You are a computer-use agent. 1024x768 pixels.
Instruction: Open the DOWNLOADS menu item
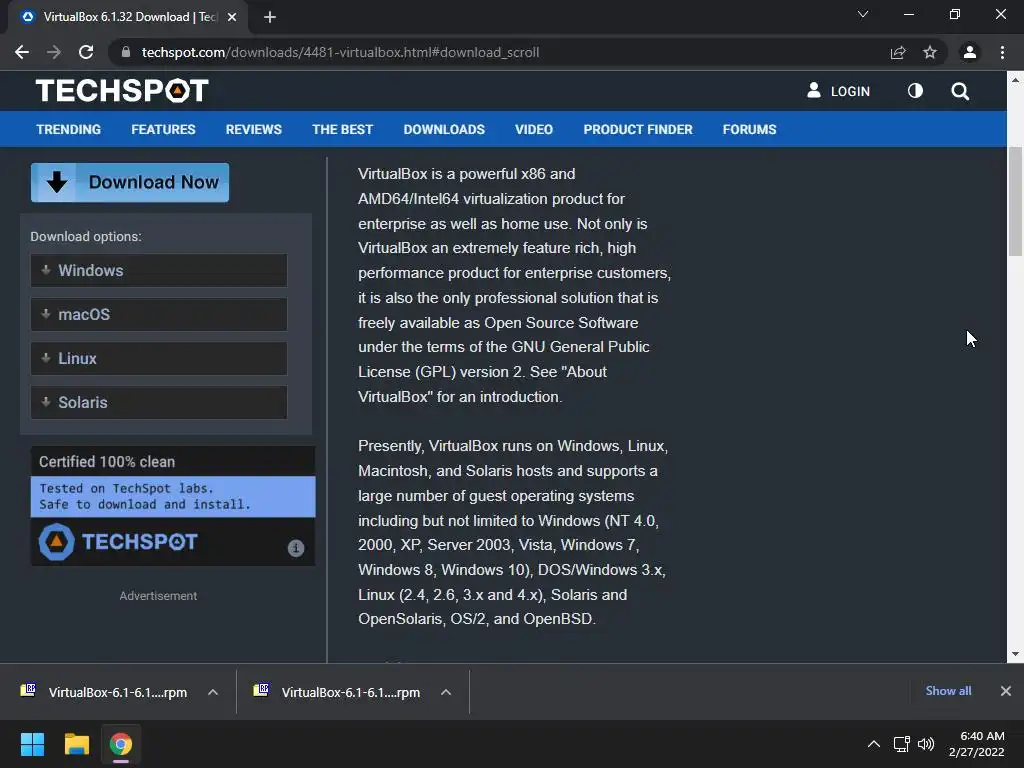[444, 129]
